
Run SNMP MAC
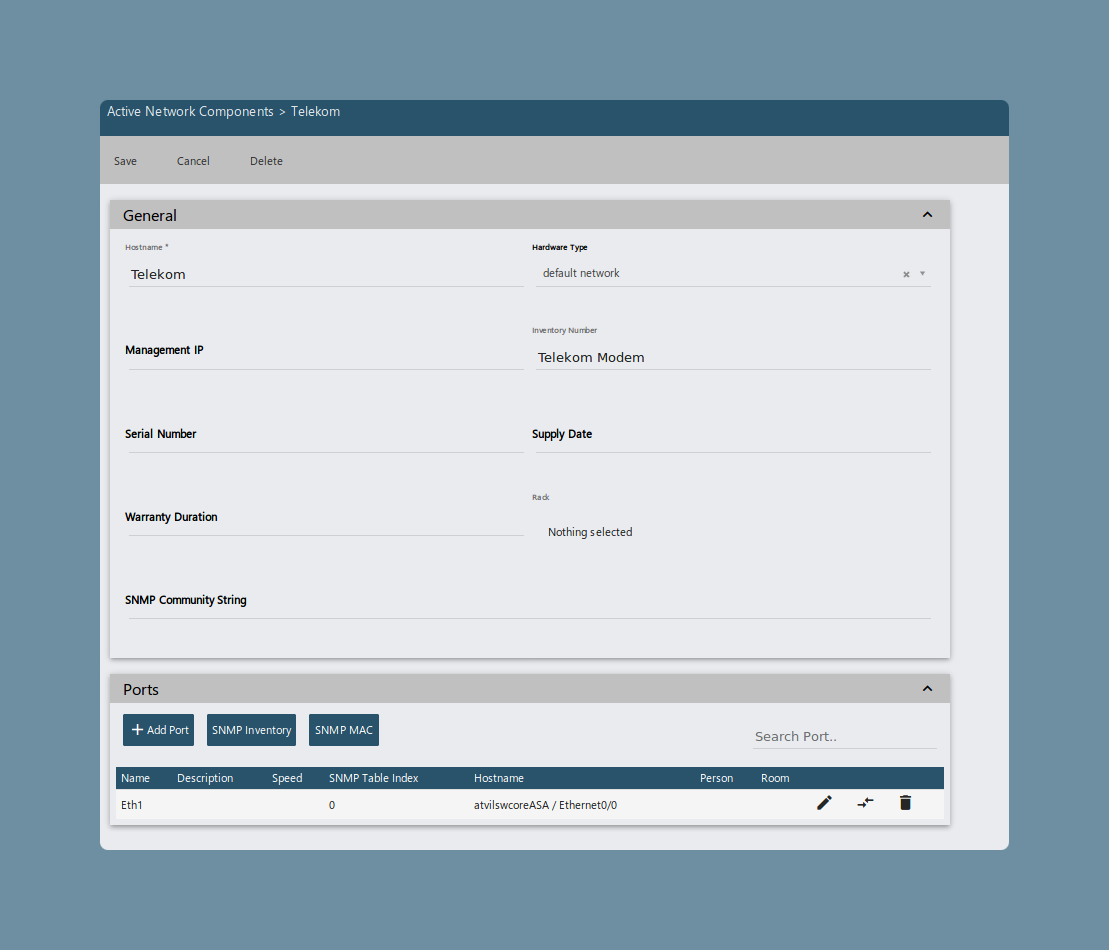coord(344,730)
